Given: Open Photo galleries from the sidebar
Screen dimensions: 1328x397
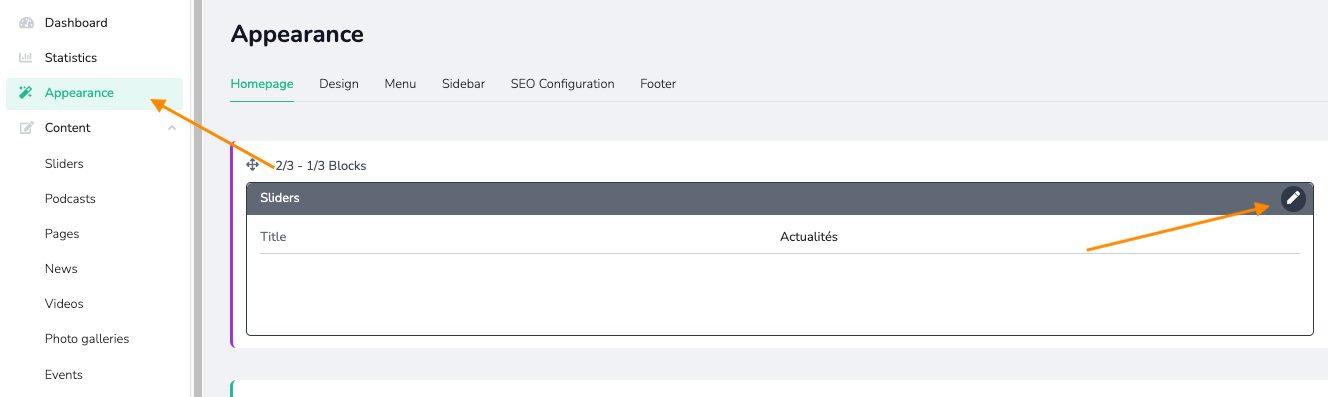Looking at the screenshot, I should pyautogui.click(x=87, y=339).
